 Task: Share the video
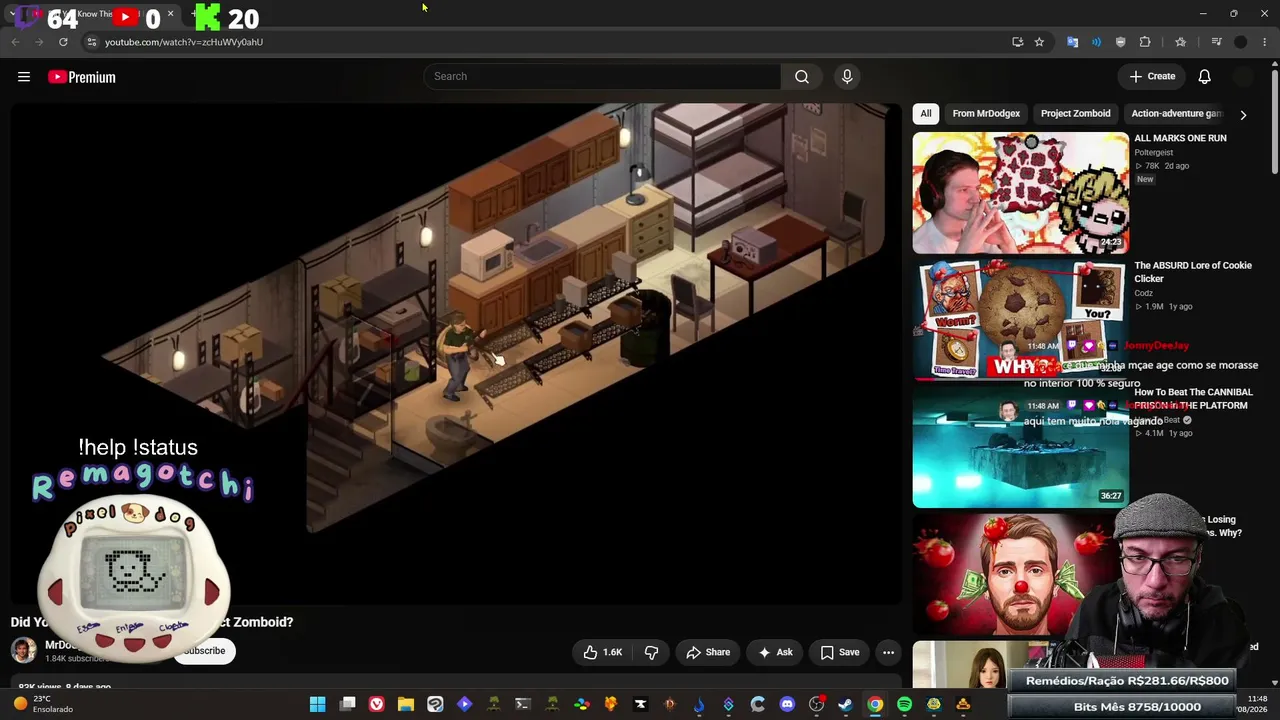pos(708,652)
